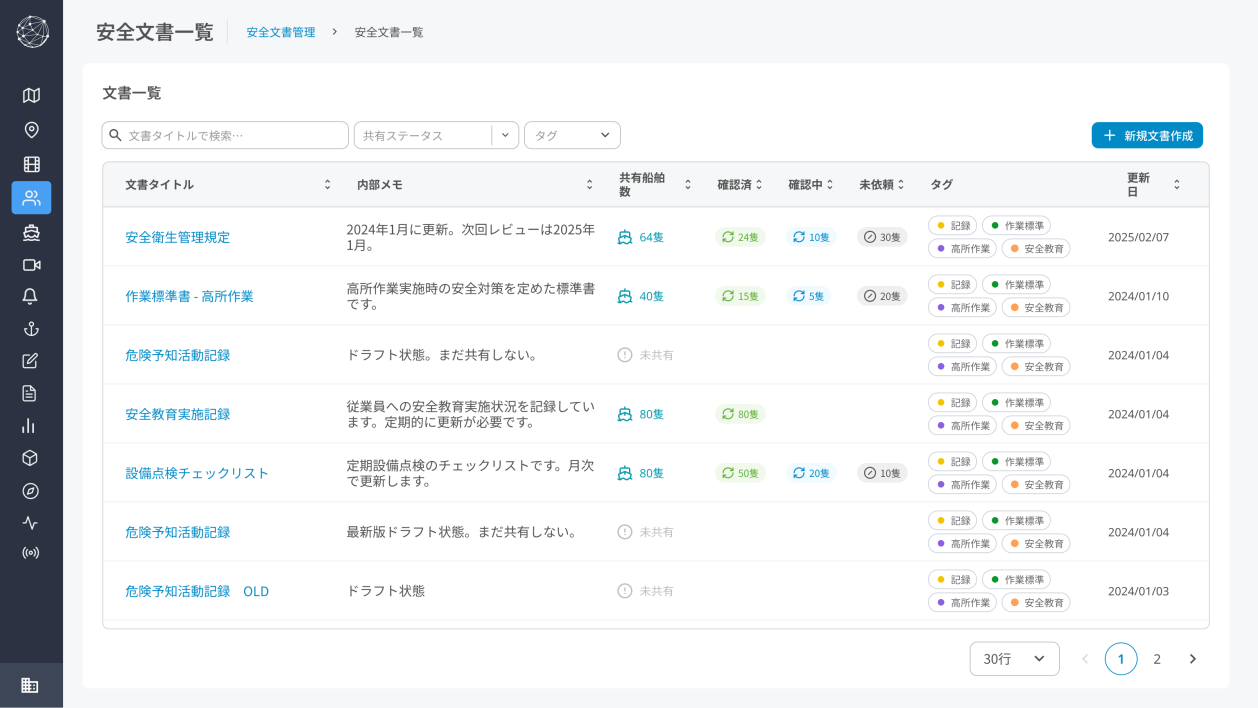
Task: Click the 未共有 icon in 危険予知活動記録 OLD row
Action: click(625, 591)
